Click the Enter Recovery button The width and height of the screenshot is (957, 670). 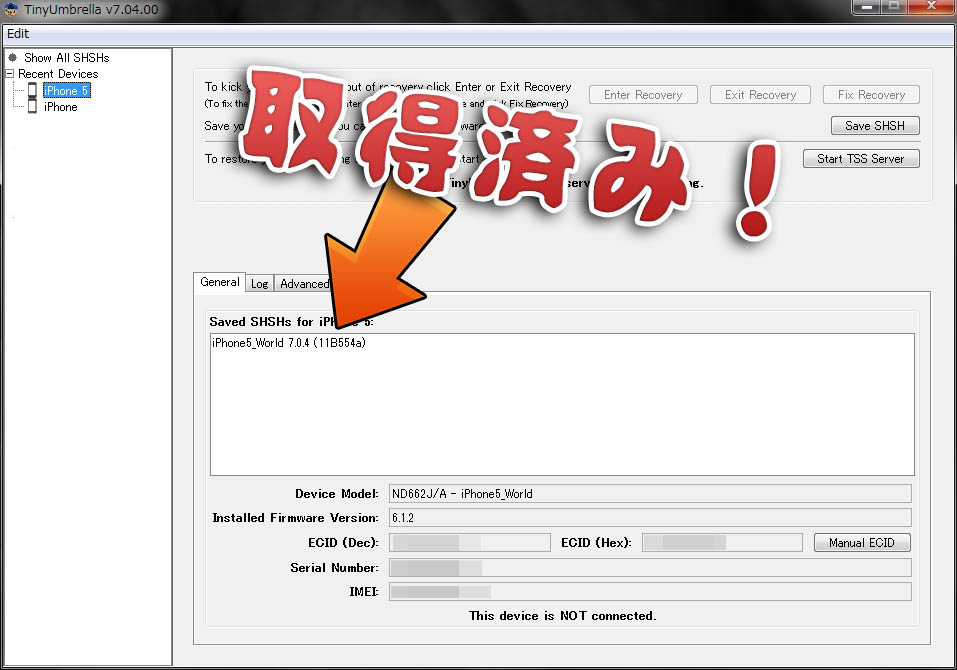tap(643, 95)
